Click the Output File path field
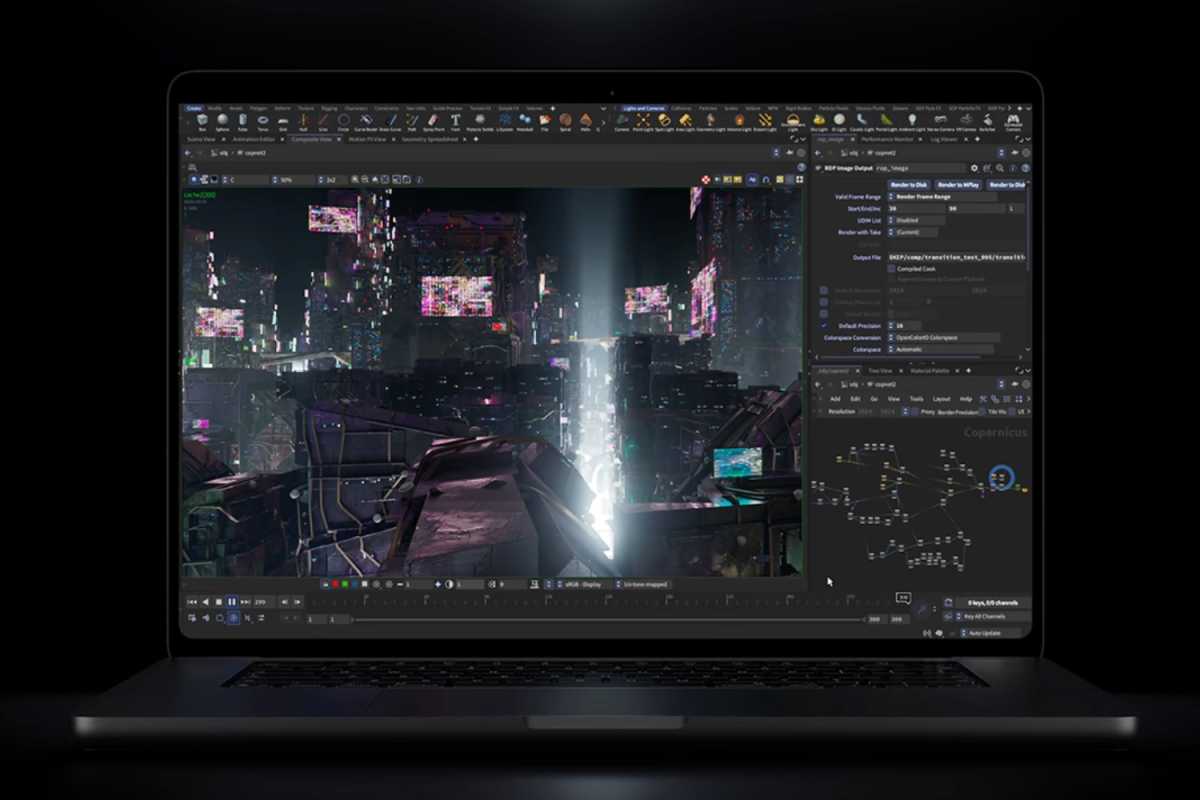Viewport: 1200px width, 800px height. pos(957,257)
